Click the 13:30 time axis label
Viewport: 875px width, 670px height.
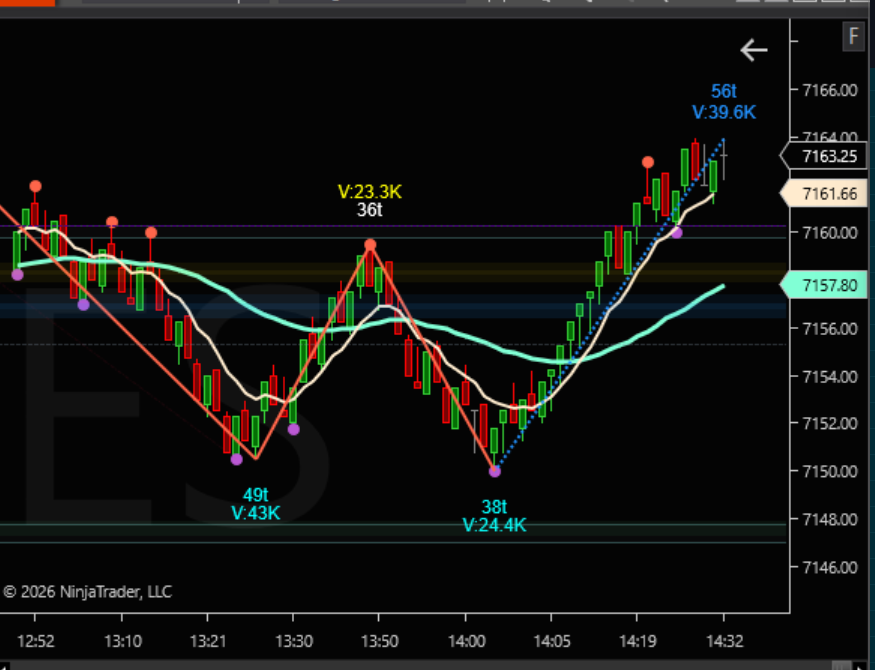294,641
